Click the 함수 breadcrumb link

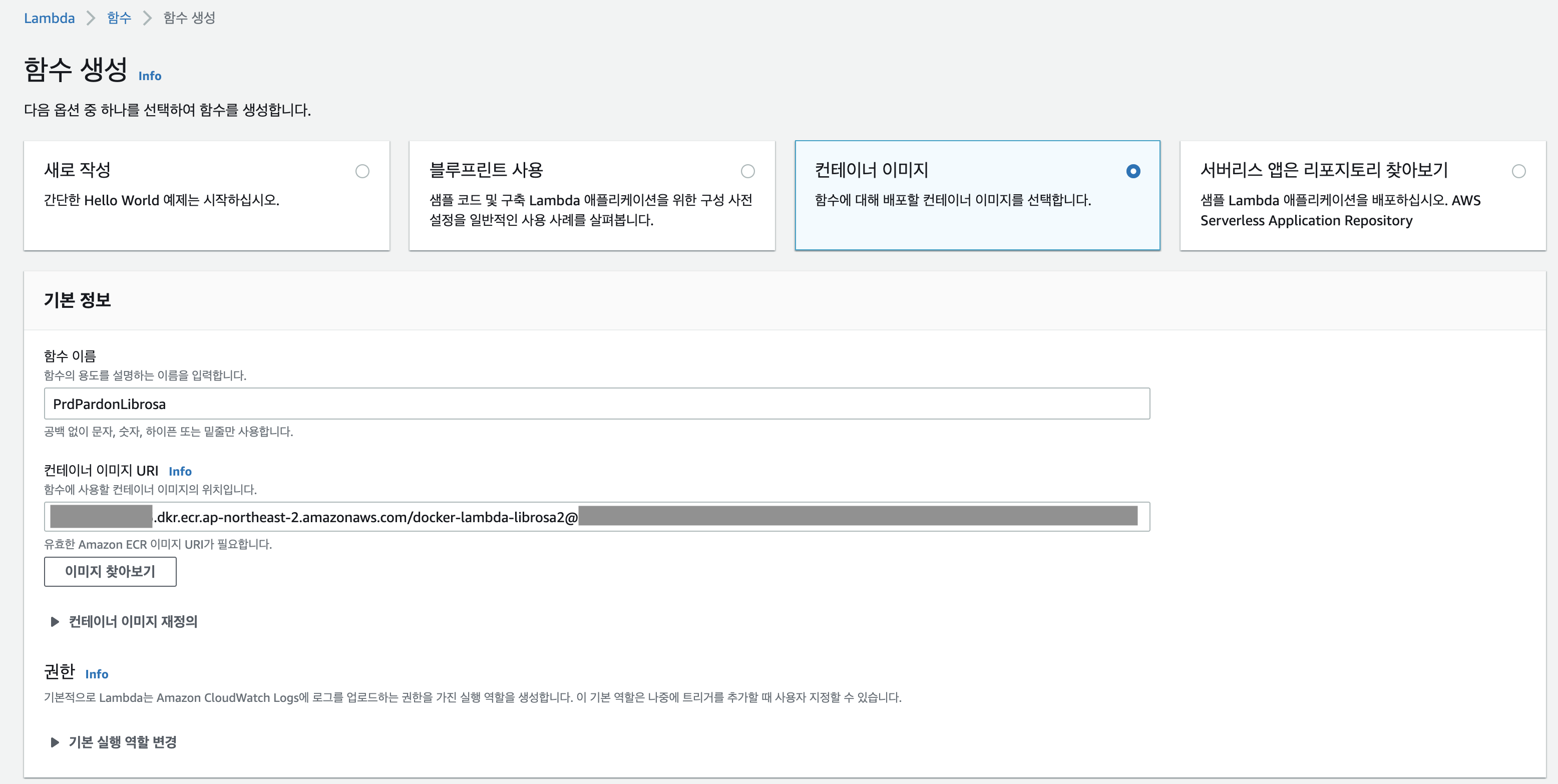(119, 18)
